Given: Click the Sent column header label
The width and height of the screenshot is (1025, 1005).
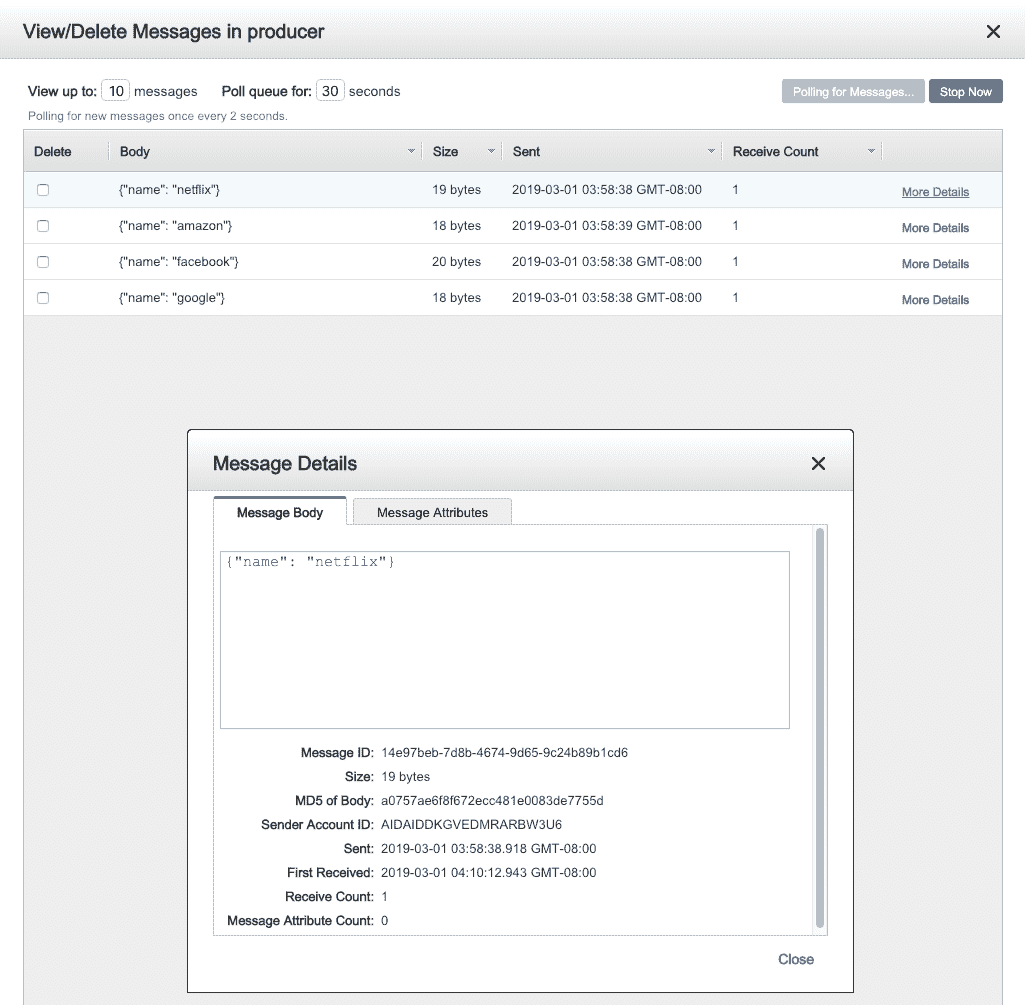Looking at the screenshot, I should (x=526, y=151).
